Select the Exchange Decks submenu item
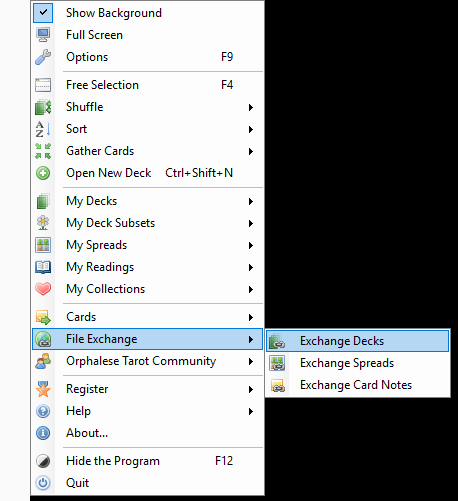This screenshot has width=458, height=501. 358,341
